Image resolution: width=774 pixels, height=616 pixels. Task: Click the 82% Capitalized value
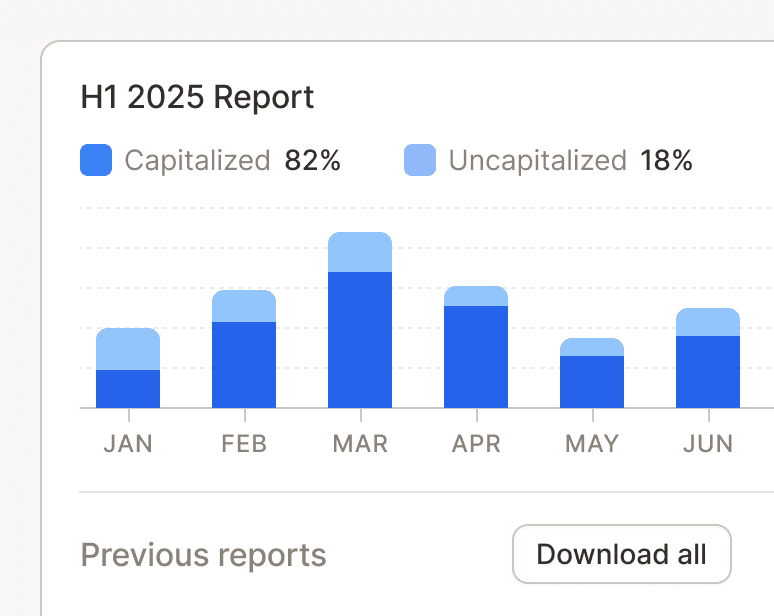click(312, 160)
